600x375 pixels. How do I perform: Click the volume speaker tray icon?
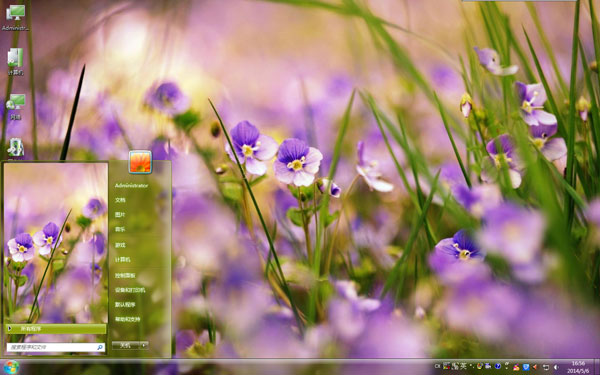click(556, 367)
